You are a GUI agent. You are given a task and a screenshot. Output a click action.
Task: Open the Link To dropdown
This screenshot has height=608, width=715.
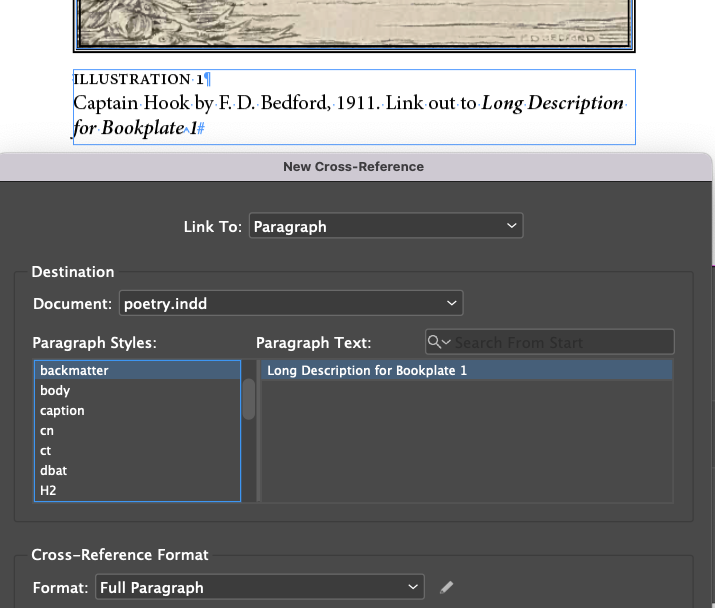(x=386, y=226)
